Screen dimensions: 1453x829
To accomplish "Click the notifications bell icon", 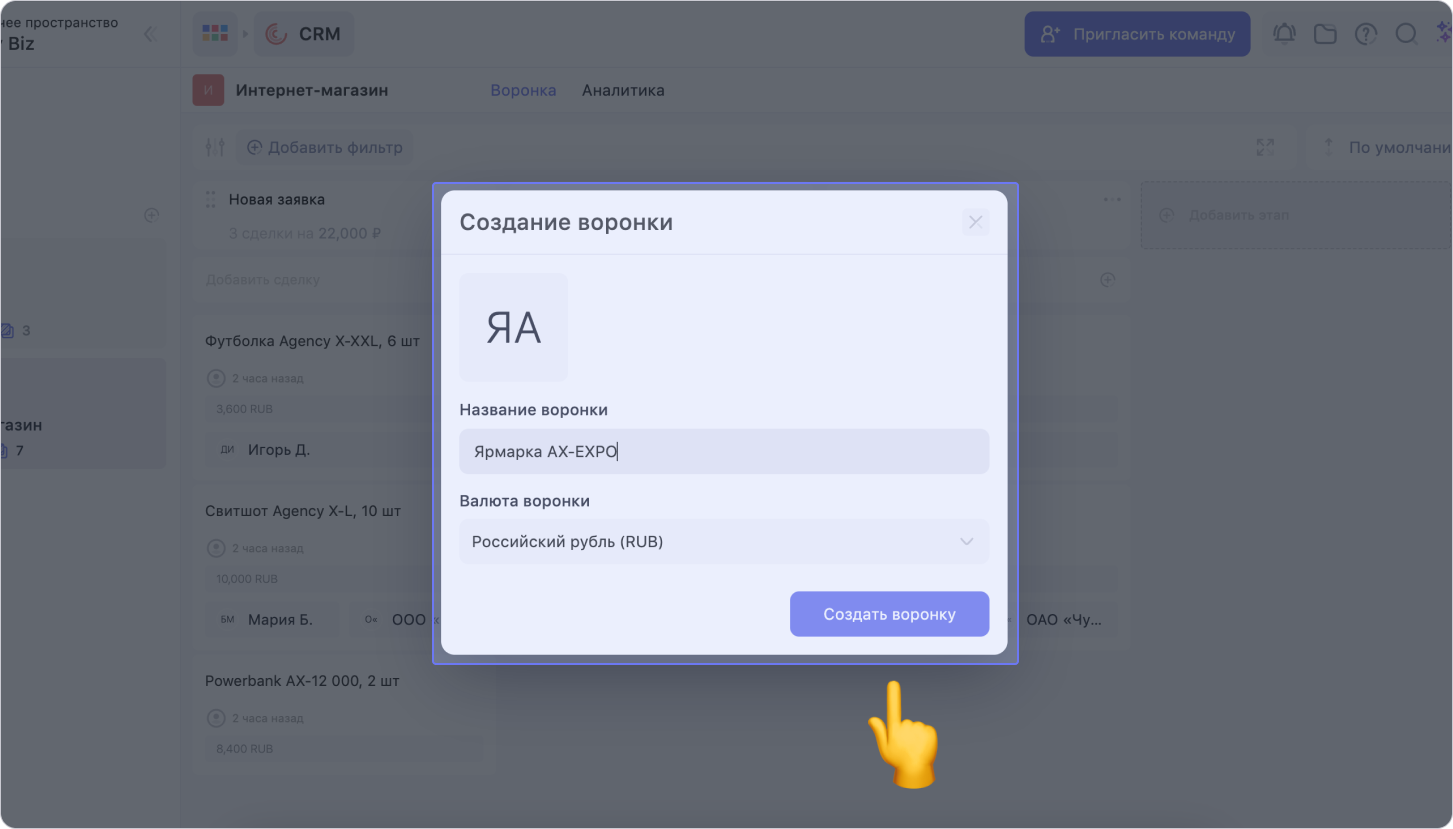I will [1284, 34].
